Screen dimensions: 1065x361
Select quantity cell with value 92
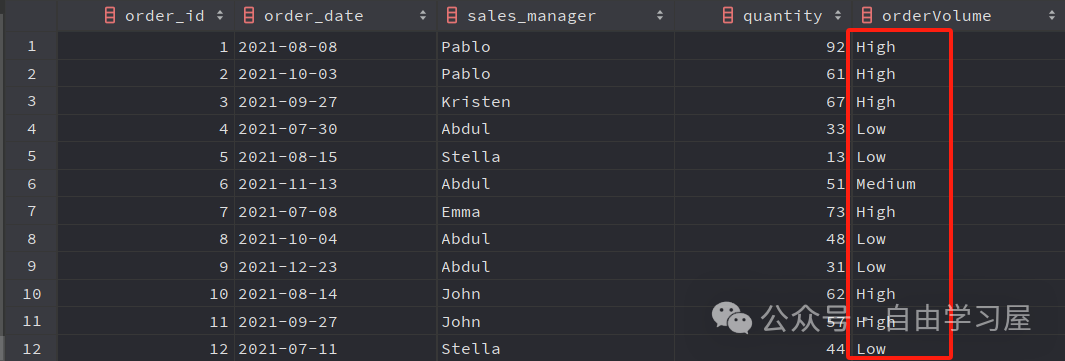click(x=762, y=47)
